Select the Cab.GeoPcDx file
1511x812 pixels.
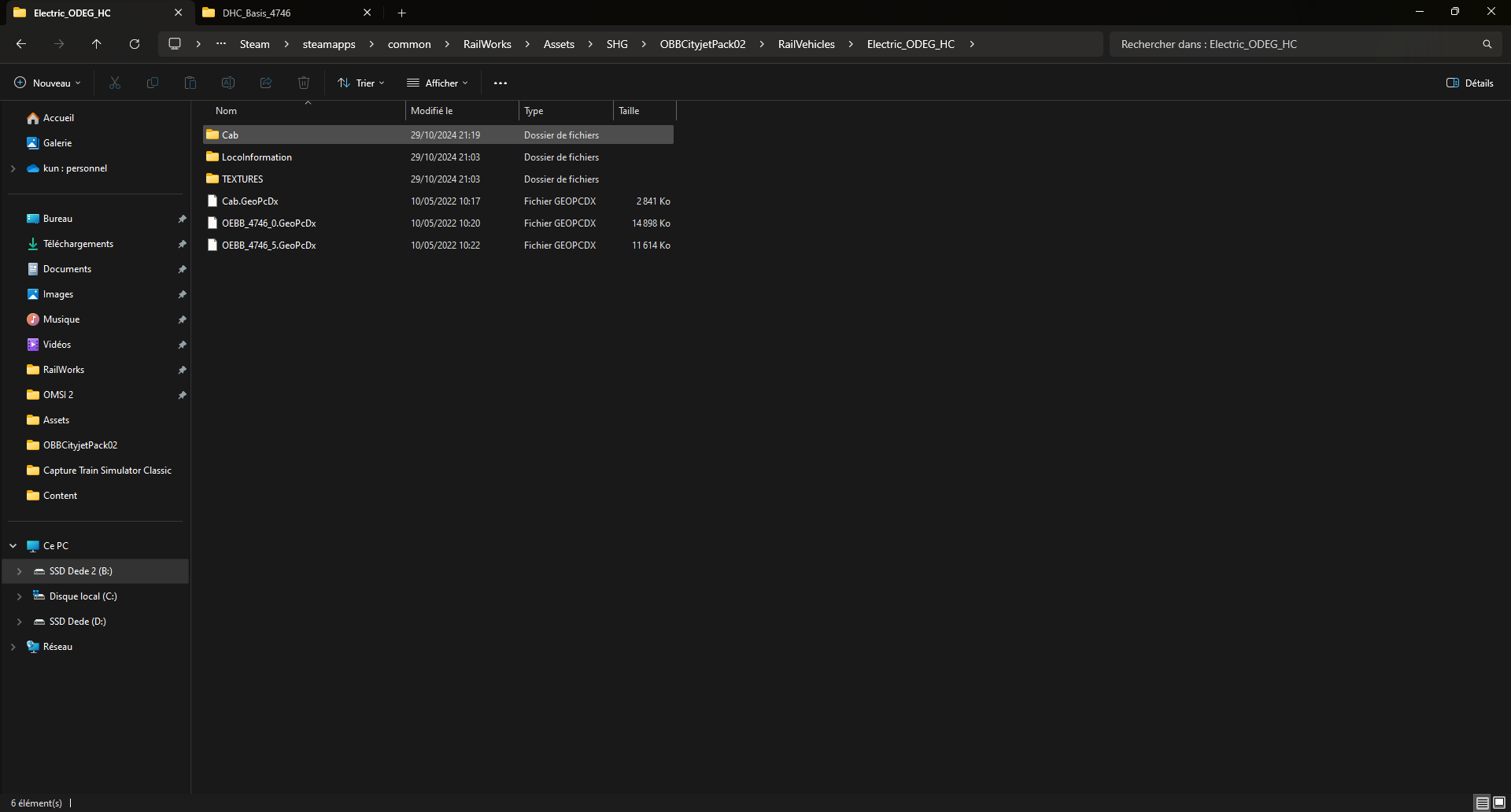(438, 201)
